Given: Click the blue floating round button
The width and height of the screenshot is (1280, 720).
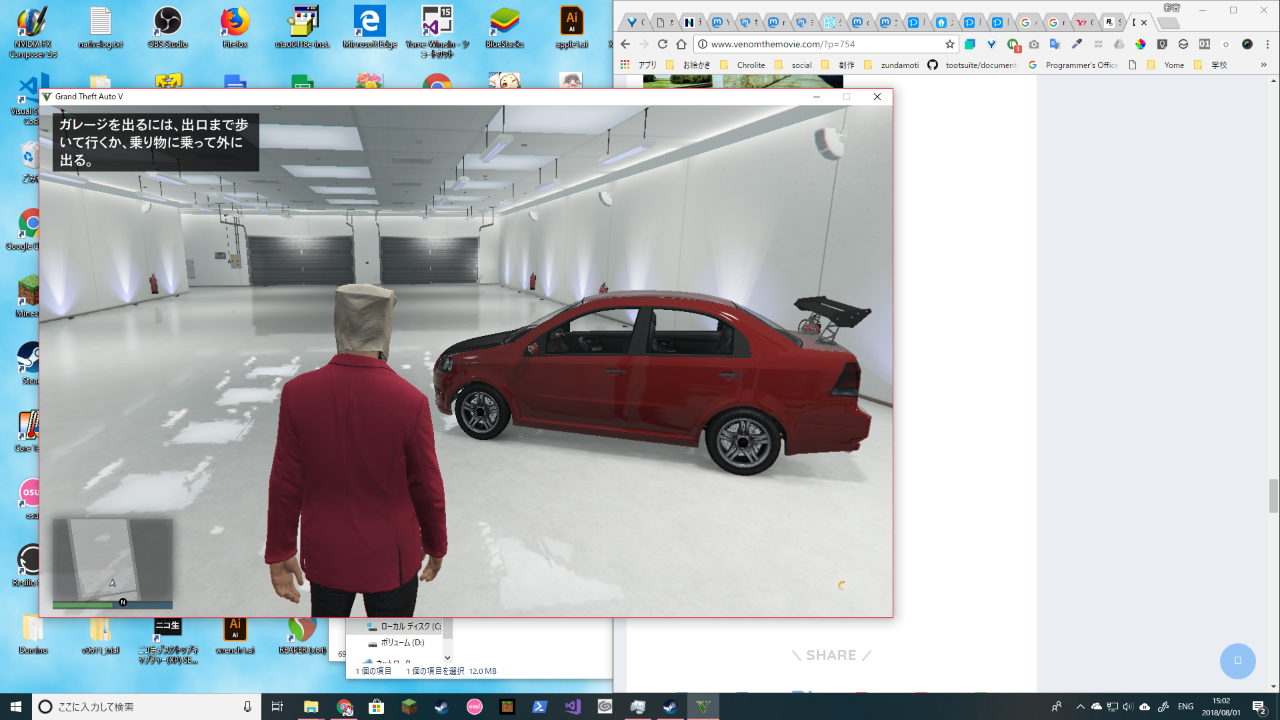Looking at the screenshot, I should (1237, 661).
